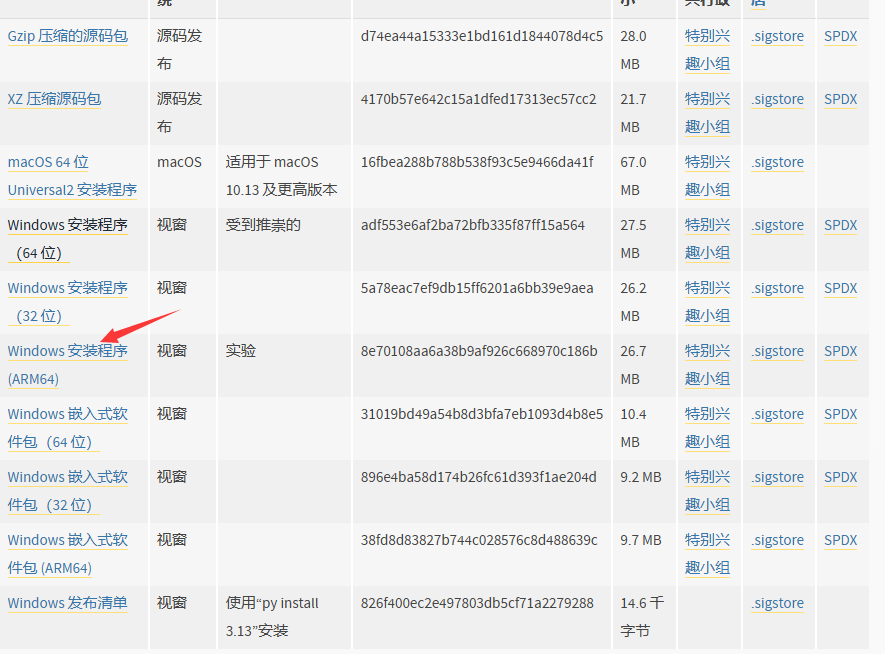Download Windows 嵌入式软件包 (32 位)
This screenshot has height=654, width=885.
click(x=68, y=491)
